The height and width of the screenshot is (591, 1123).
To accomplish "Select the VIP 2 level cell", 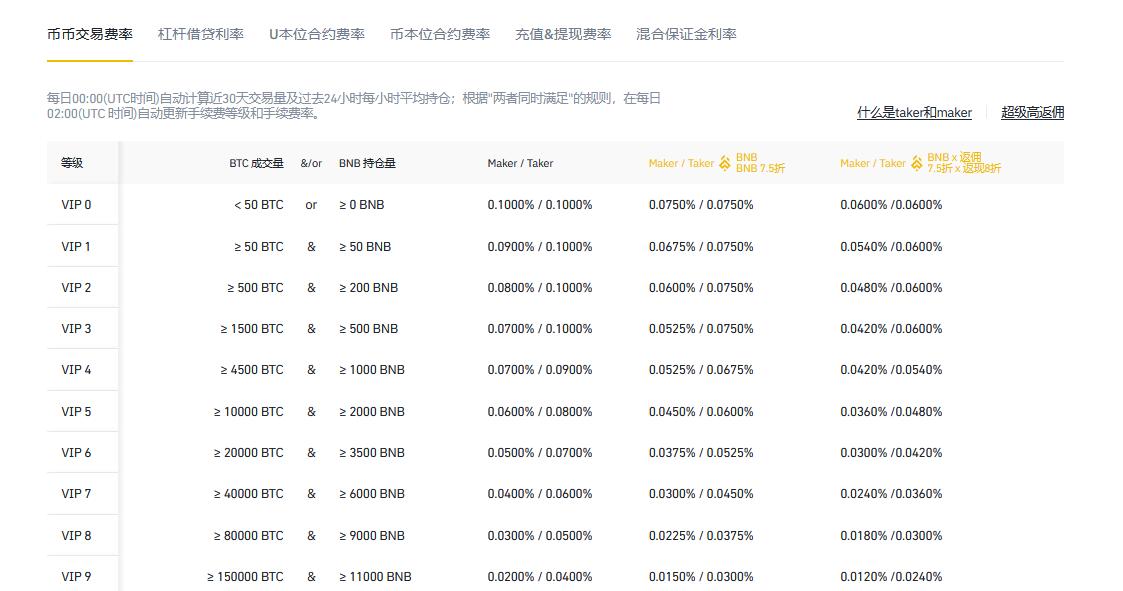I will 76,288.
